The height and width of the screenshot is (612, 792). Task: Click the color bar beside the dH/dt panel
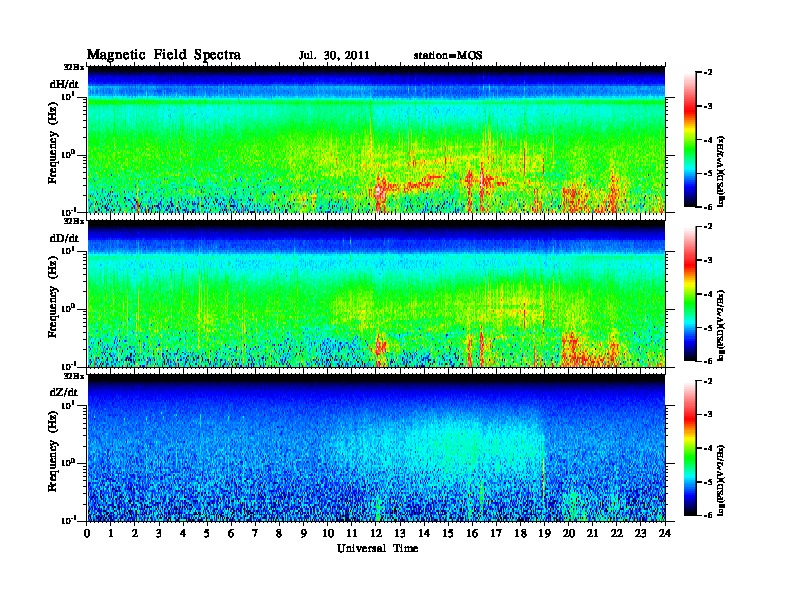[689, 140]
